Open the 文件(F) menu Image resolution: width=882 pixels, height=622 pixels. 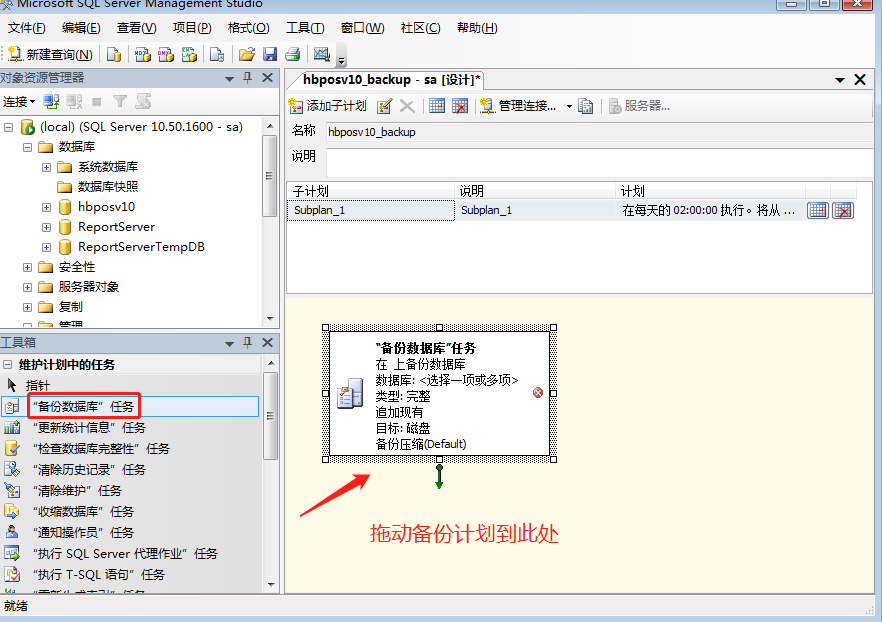click(26, 28)
